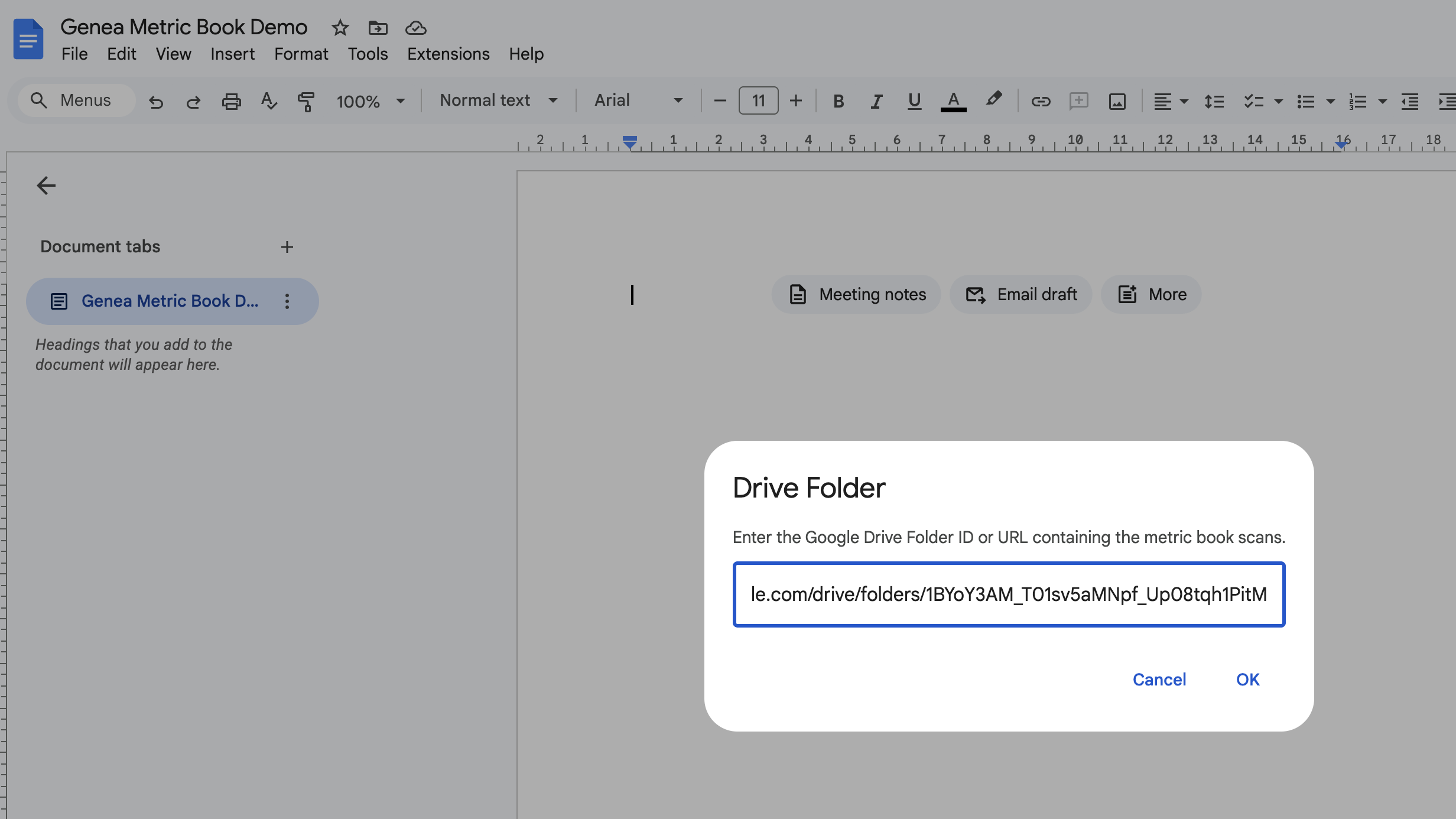Click OK in the Drive Folder dialog
This screenshot has height=819, width=1456.
coord(1247,679)
